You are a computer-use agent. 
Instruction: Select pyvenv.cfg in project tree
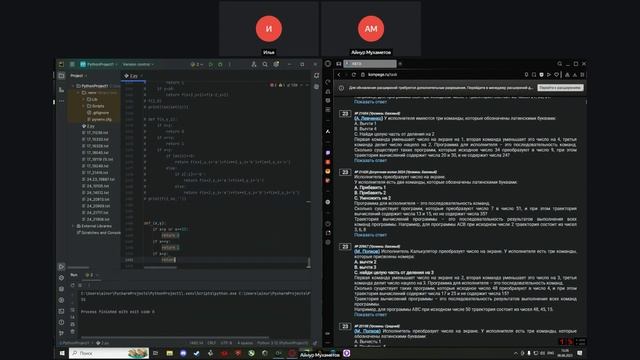(x=101, y=120)
